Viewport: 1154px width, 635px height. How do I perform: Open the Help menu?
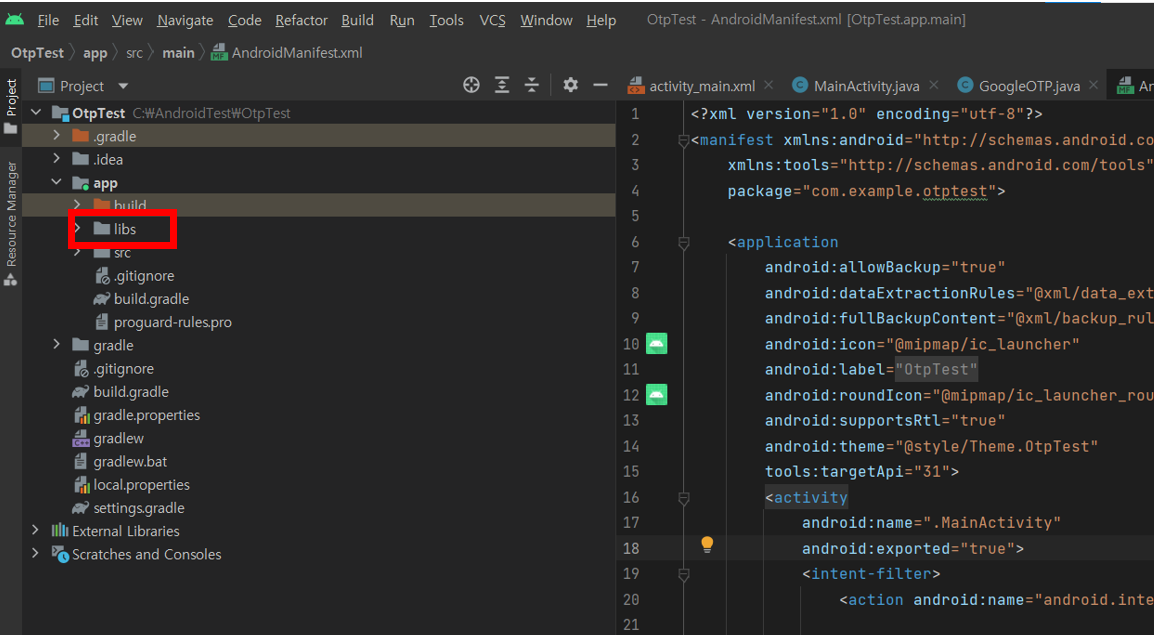click(x=601, y=21)
